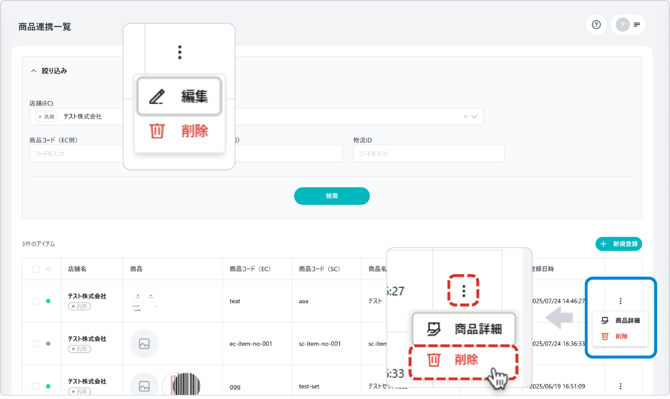Select the aaa product code cell

303,301
